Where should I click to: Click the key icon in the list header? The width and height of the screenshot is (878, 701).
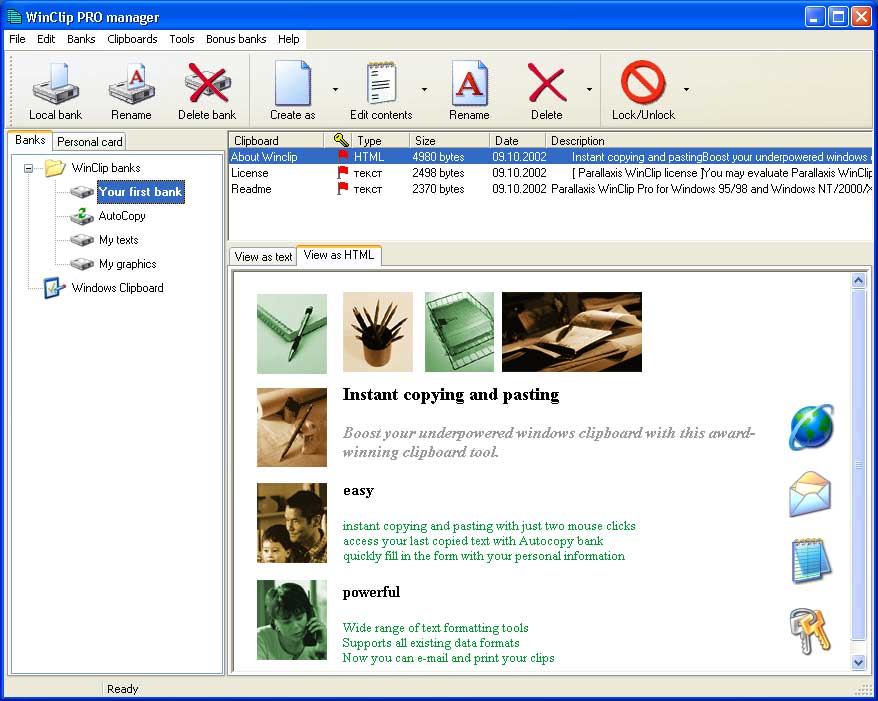(x=340, y=140)
